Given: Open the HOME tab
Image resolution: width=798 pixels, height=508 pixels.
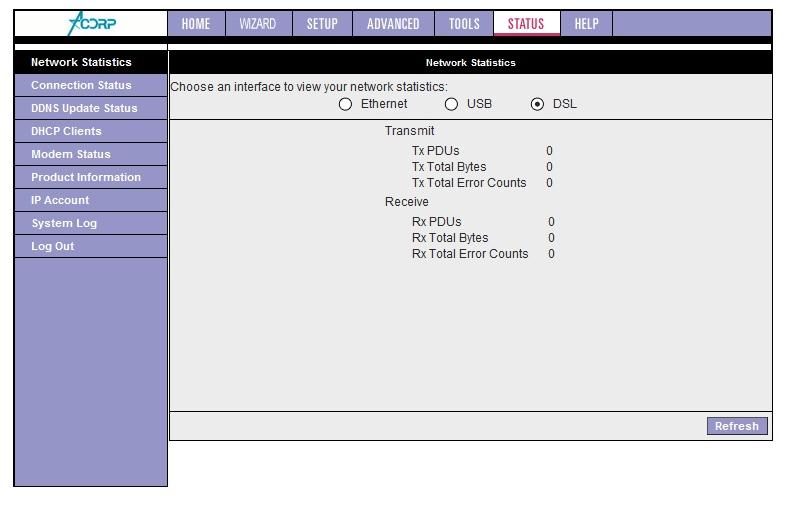Looking at the screenshot, I should pos(196,23).
